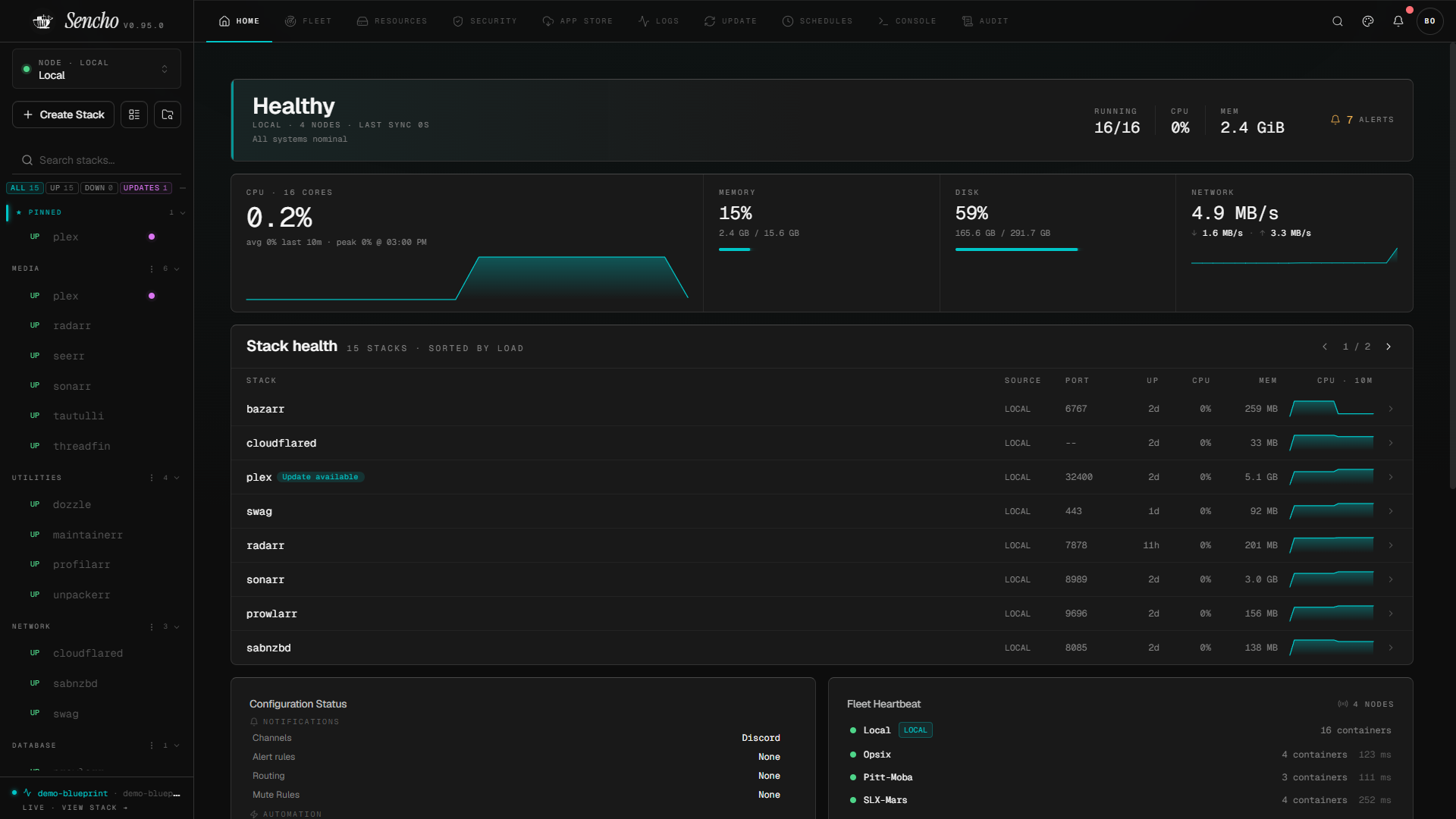Viewport: 1456px width, 819px height.
Task: Go to the previous Stack health page
Action: point(1325,347)
